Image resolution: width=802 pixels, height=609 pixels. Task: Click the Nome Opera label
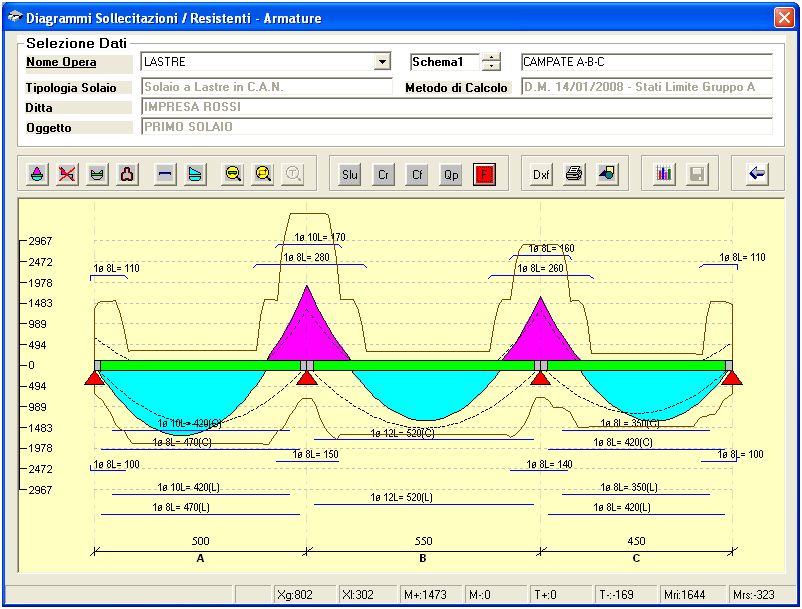pyautogui.click(x=61, y=62)
